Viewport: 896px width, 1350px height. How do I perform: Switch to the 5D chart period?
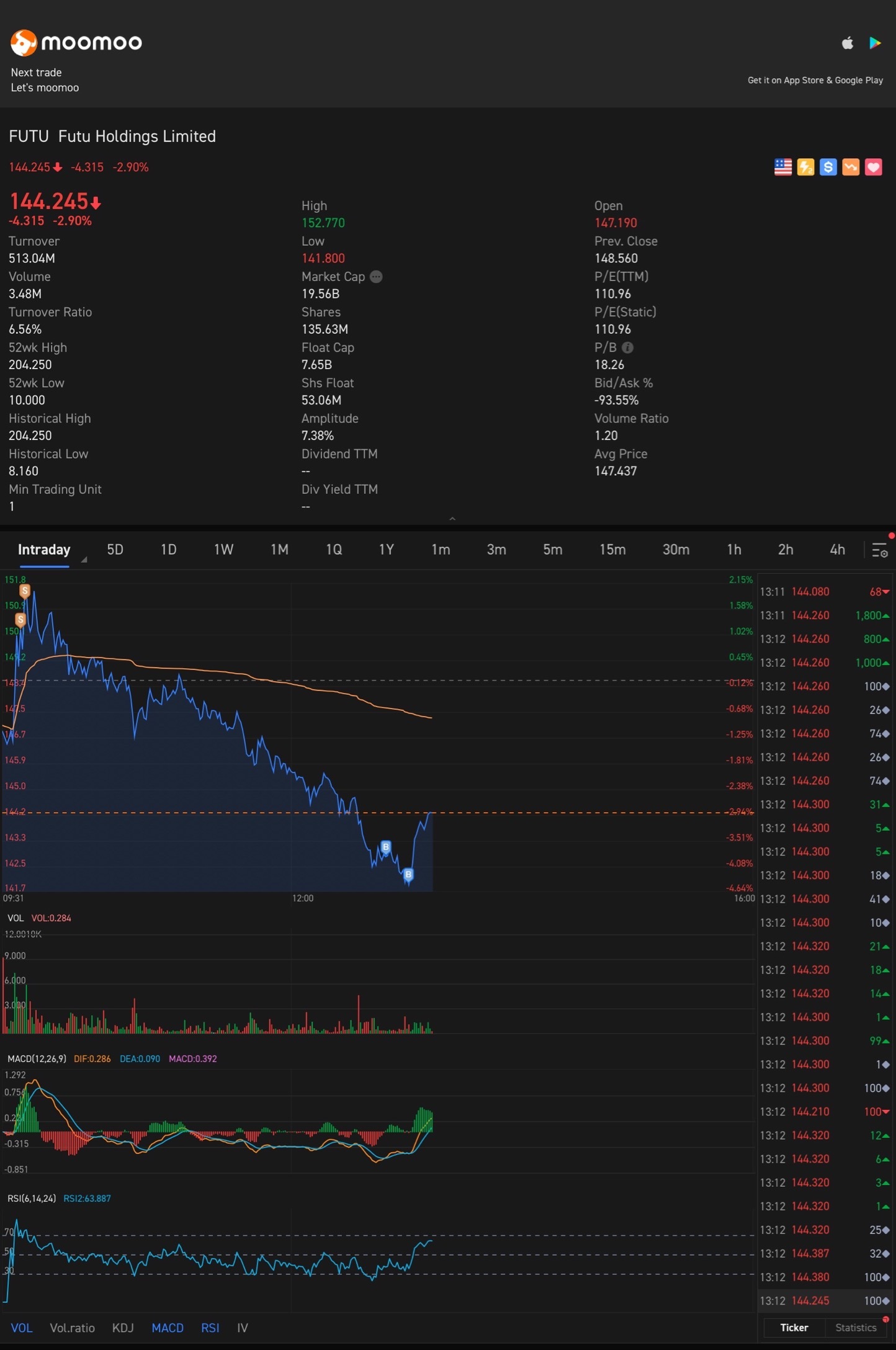coord(115,550)
